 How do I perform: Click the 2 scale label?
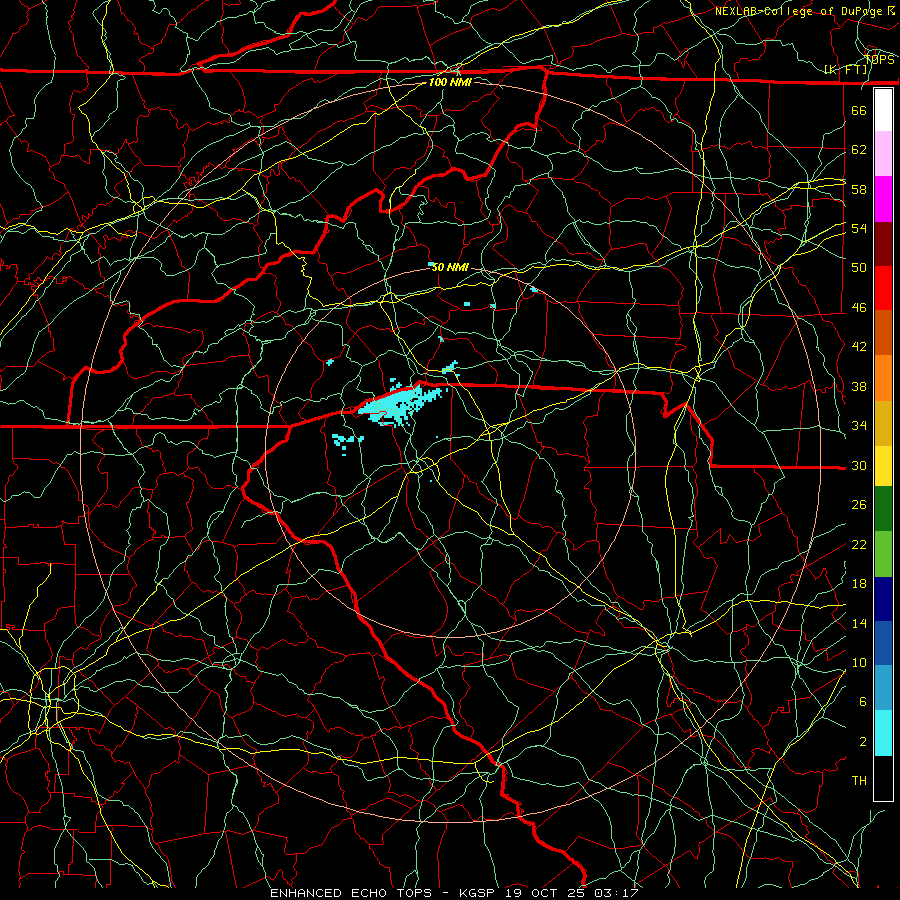click(x=863, y=742)
